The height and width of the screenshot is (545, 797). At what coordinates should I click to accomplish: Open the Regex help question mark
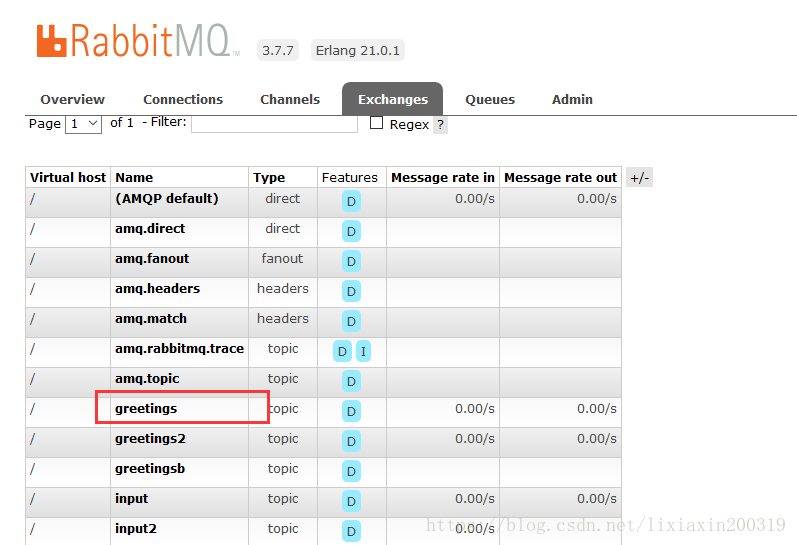pos(440,125)
